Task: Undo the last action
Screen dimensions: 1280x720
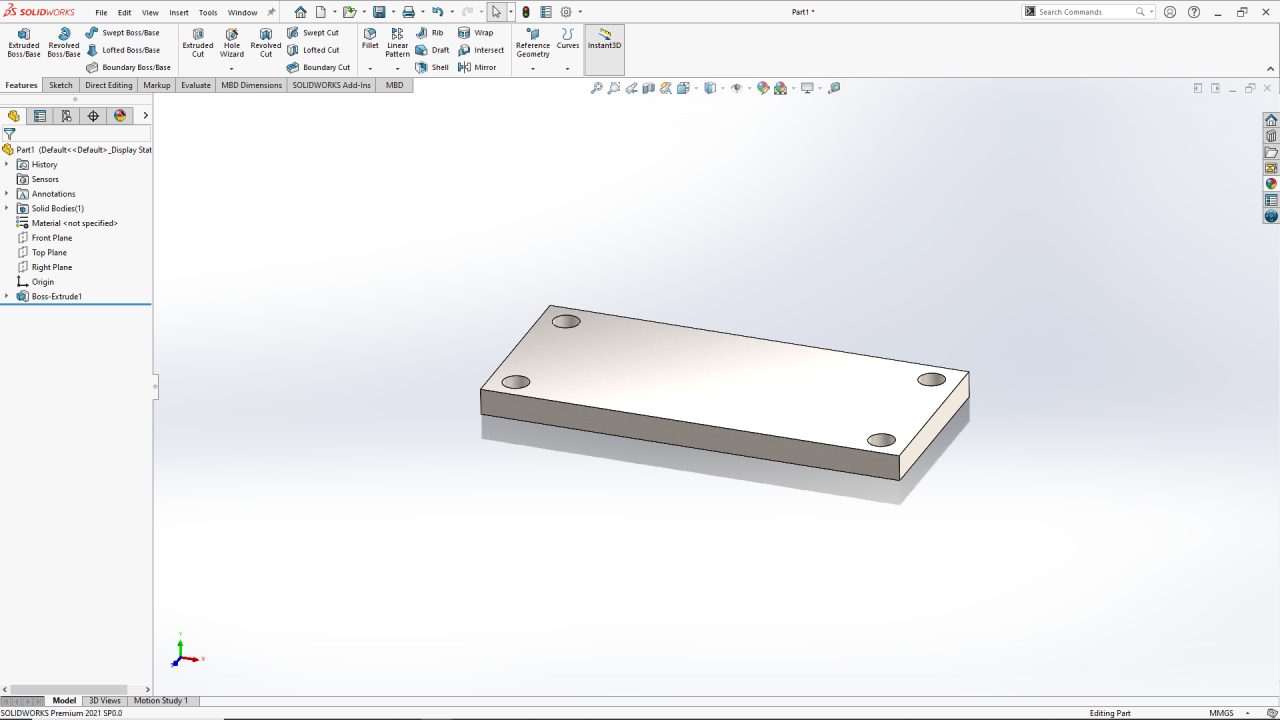Action: 437,12
